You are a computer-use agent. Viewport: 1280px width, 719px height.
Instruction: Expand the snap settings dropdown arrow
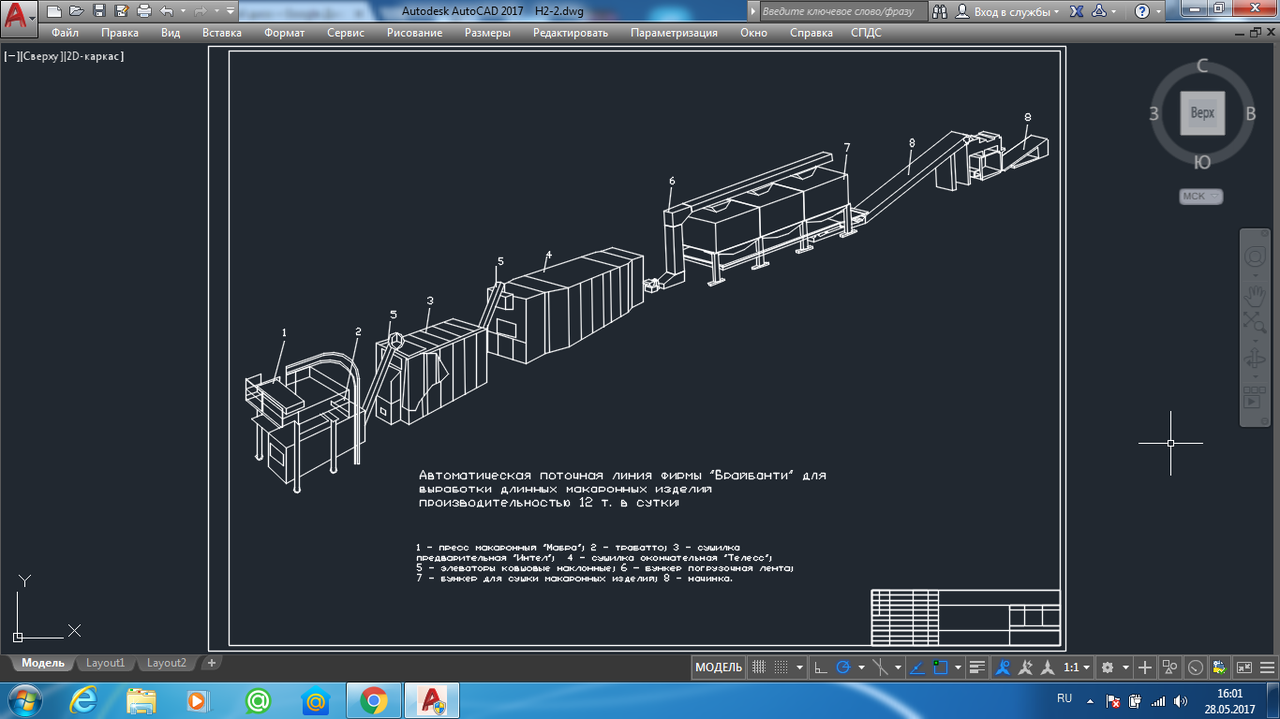800,667
